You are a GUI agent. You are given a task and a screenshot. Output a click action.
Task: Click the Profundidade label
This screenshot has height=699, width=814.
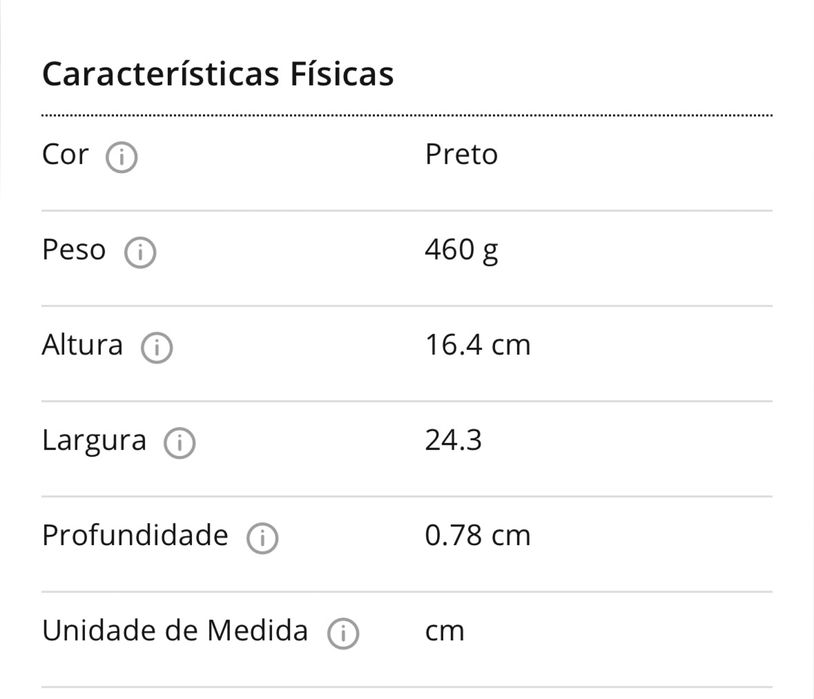pyautogui.click(x=135, y=535)
